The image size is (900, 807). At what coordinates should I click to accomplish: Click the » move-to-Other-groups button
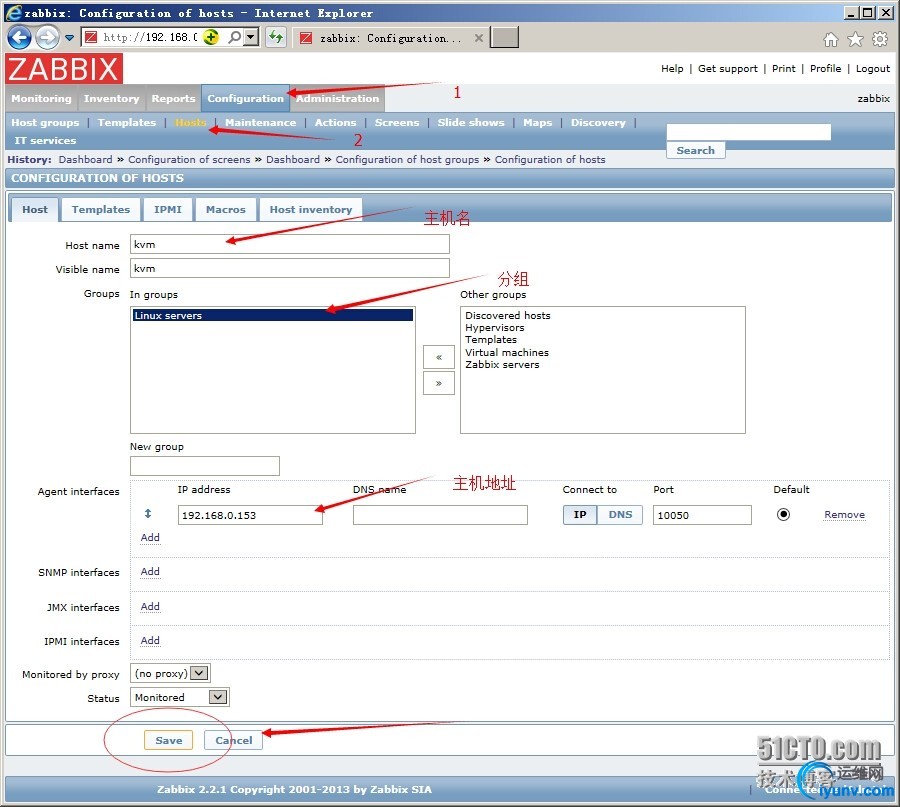click(x=439, y=383)
